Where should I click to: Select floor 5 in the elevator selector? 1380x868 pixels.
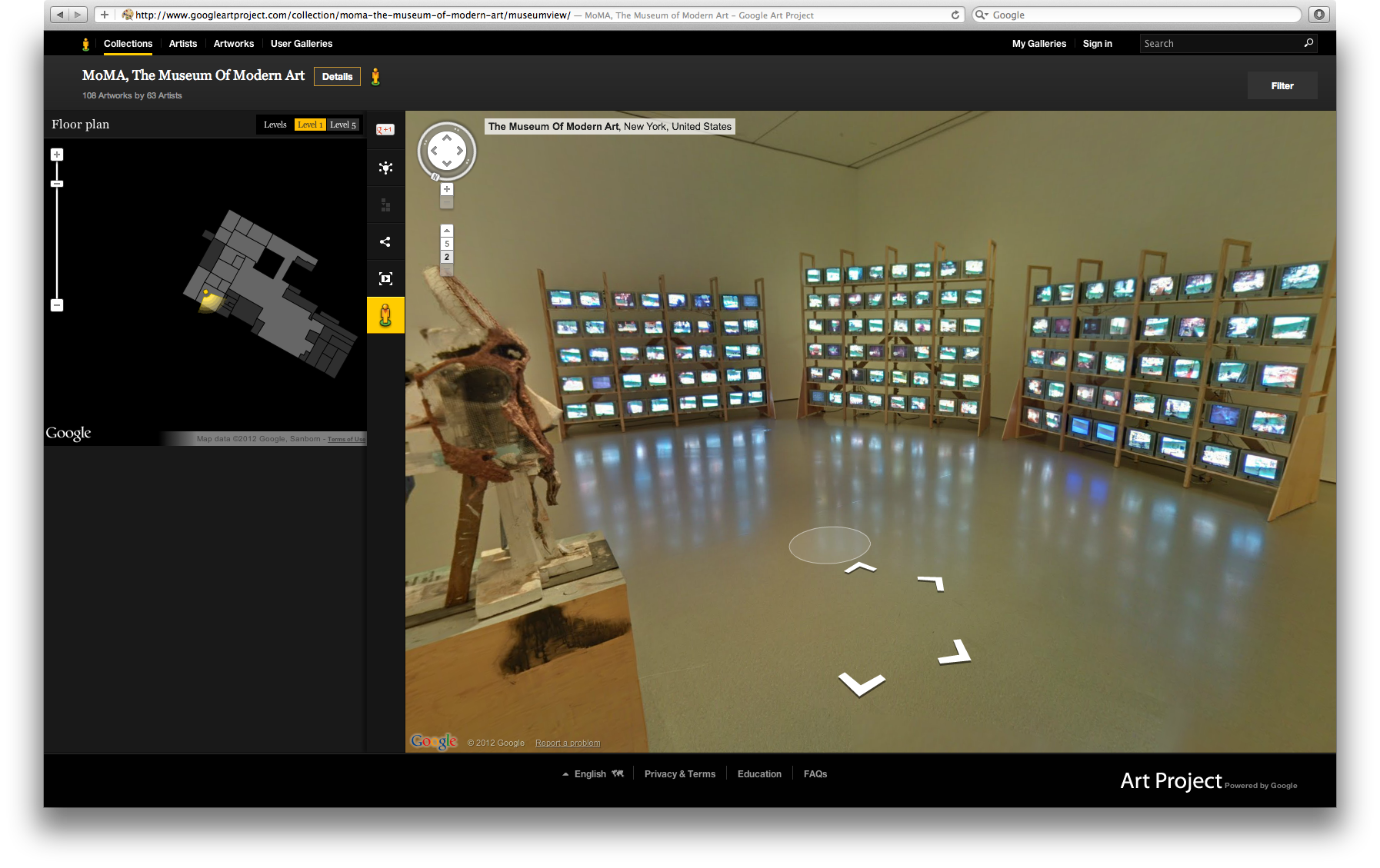pyautogui.click(x=447, y=244)
